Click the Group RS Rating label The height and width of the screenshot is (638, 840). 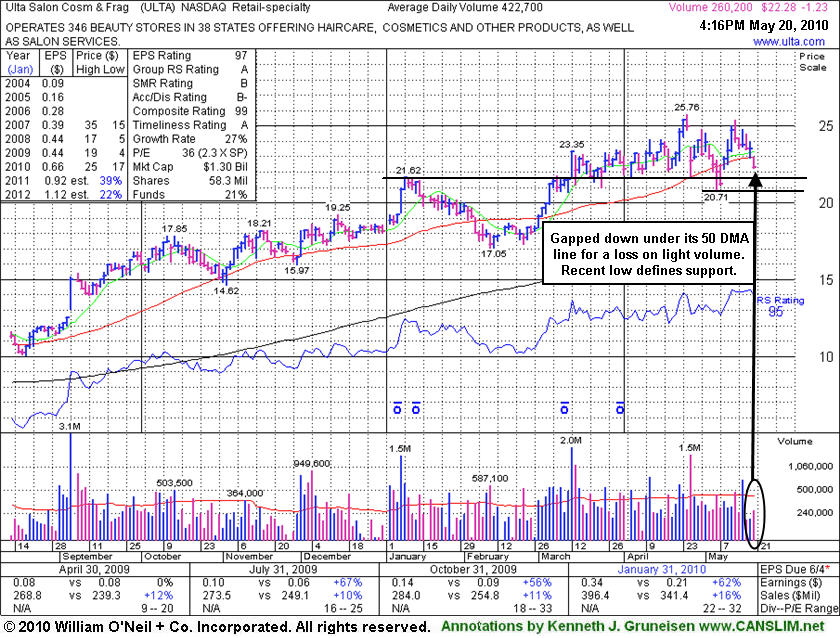pos(176,69)
